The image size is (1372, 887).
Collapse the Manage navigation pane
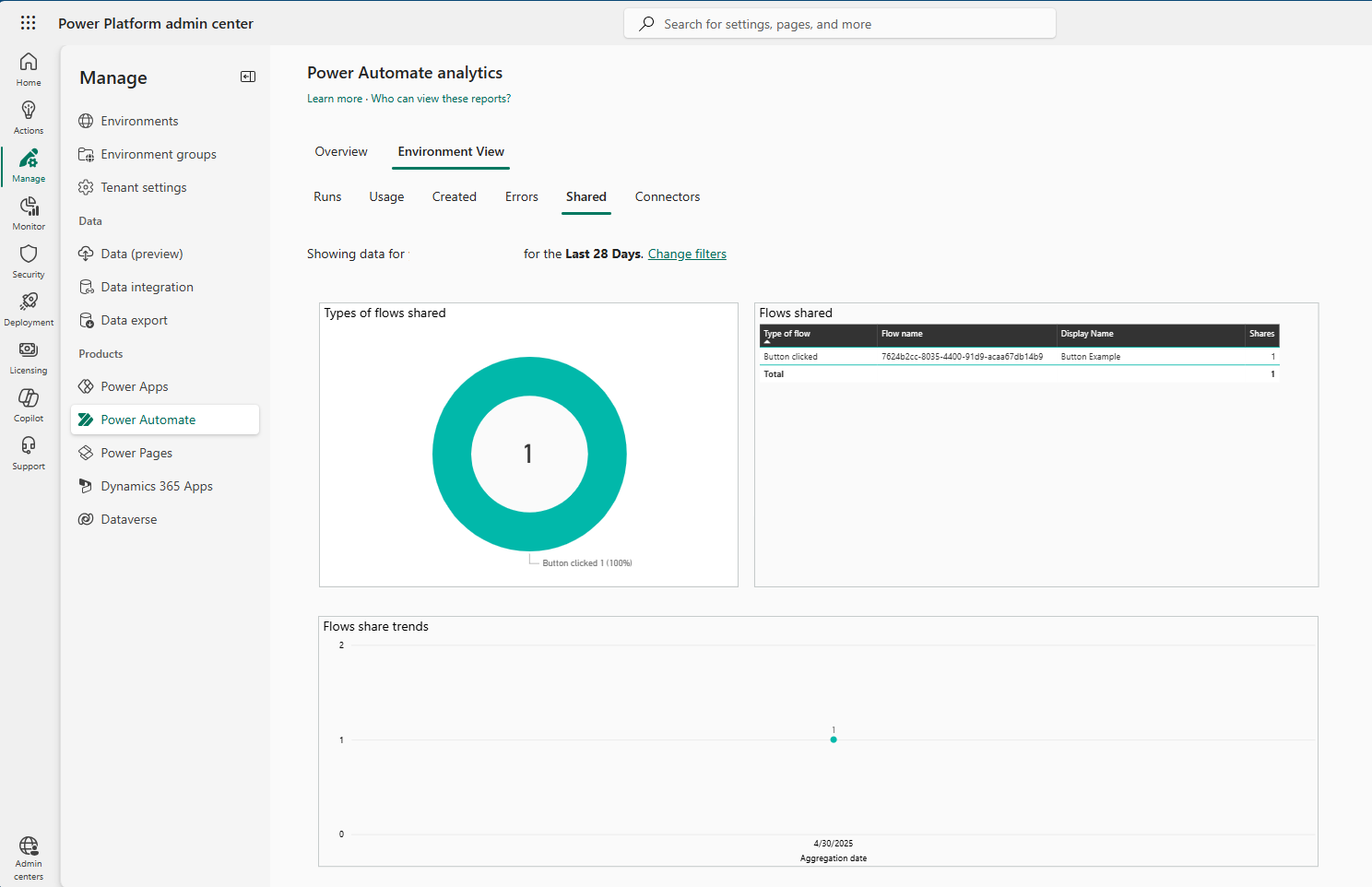coord(247,77)
